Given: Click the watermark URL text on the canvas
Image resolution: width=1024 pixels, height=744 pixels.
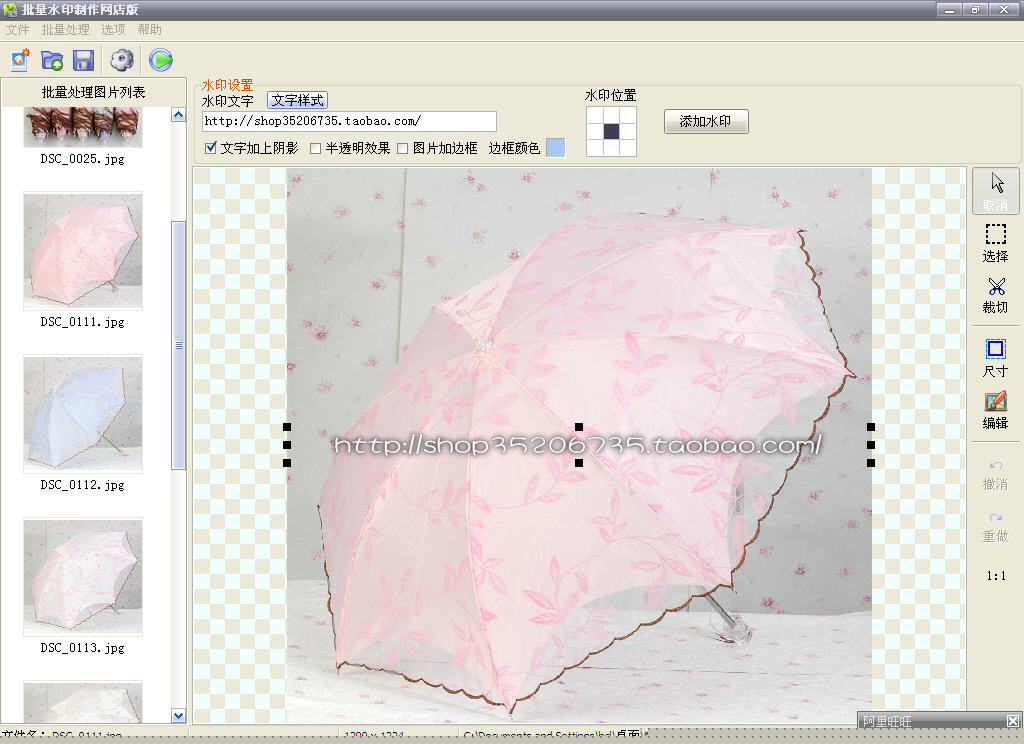Looking at the screenshot, I should point(578,445).
